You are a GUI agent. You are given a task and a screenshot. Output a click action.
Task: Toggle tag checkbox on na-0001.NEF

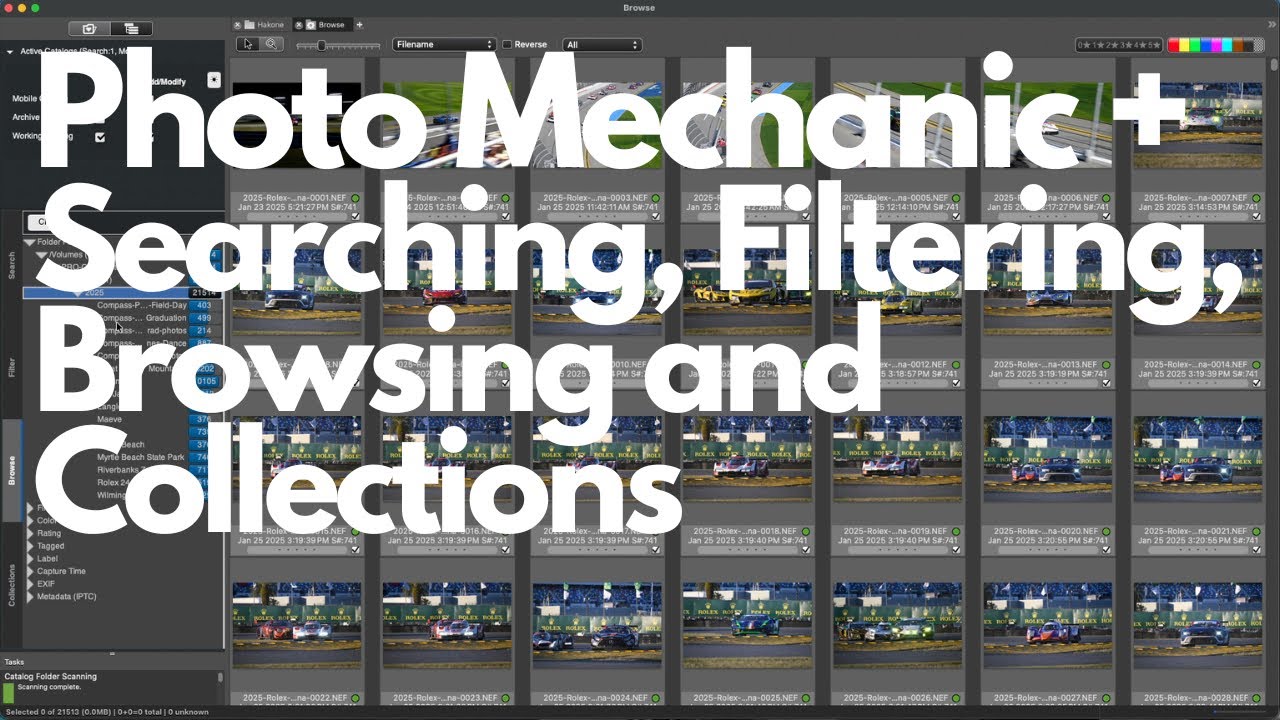pos(355,215)
